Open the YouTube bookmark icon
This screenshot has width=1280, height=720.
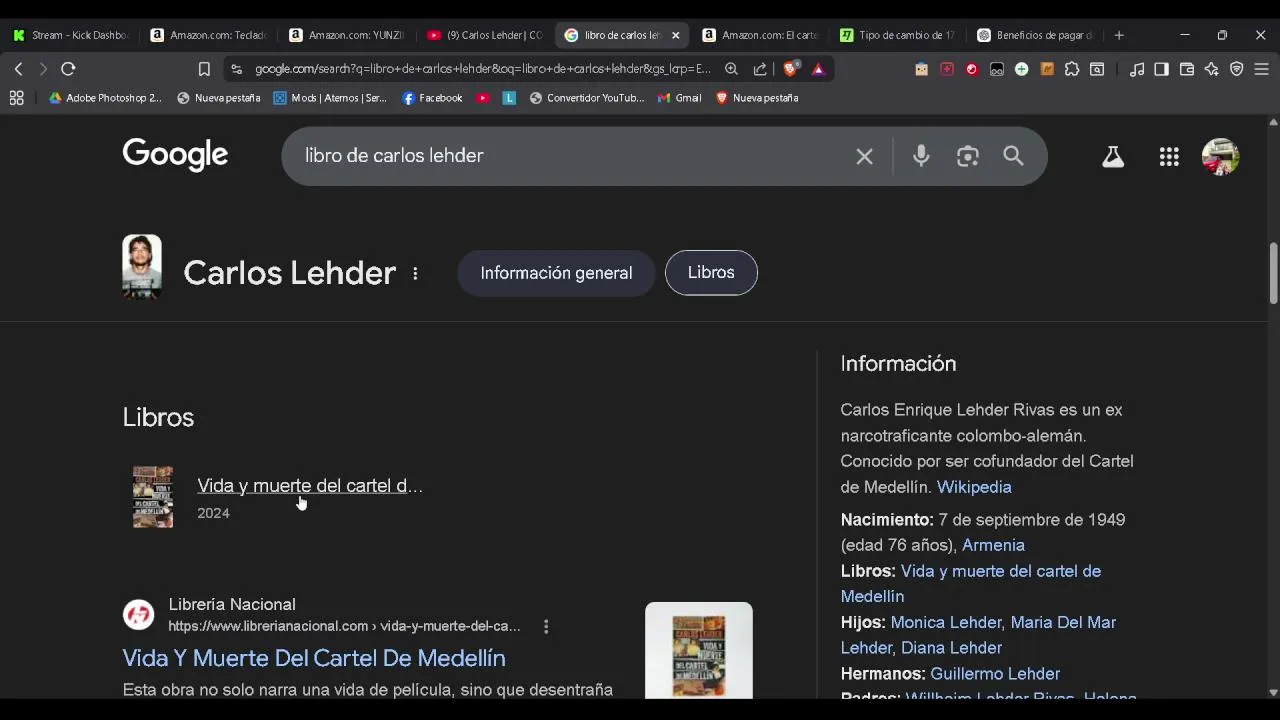(x=483, y=98)
